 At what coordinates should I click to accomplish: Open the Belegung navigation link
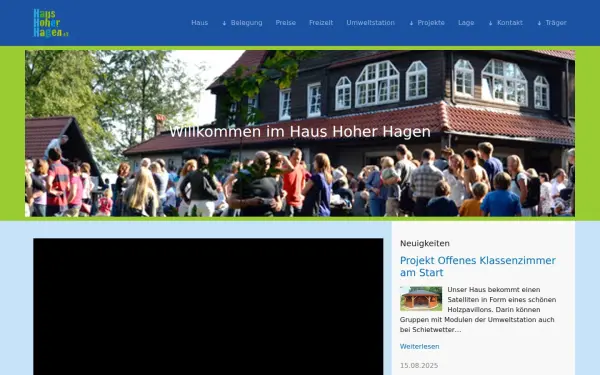pyautogui.click(x=246, y=23)
